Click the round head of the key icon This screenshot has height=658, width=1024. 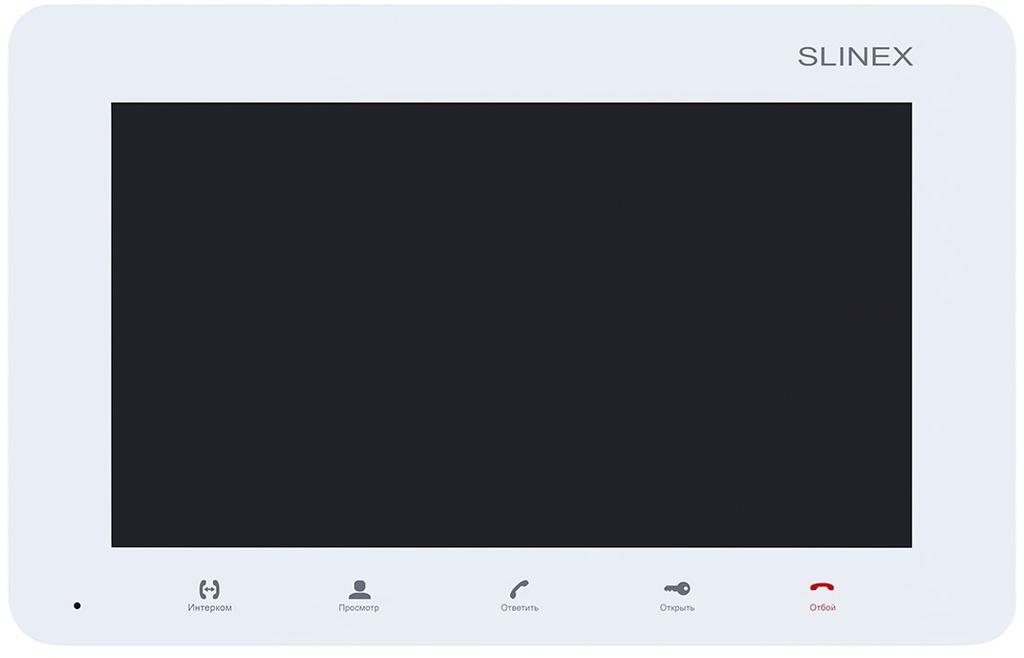point(684,589)
